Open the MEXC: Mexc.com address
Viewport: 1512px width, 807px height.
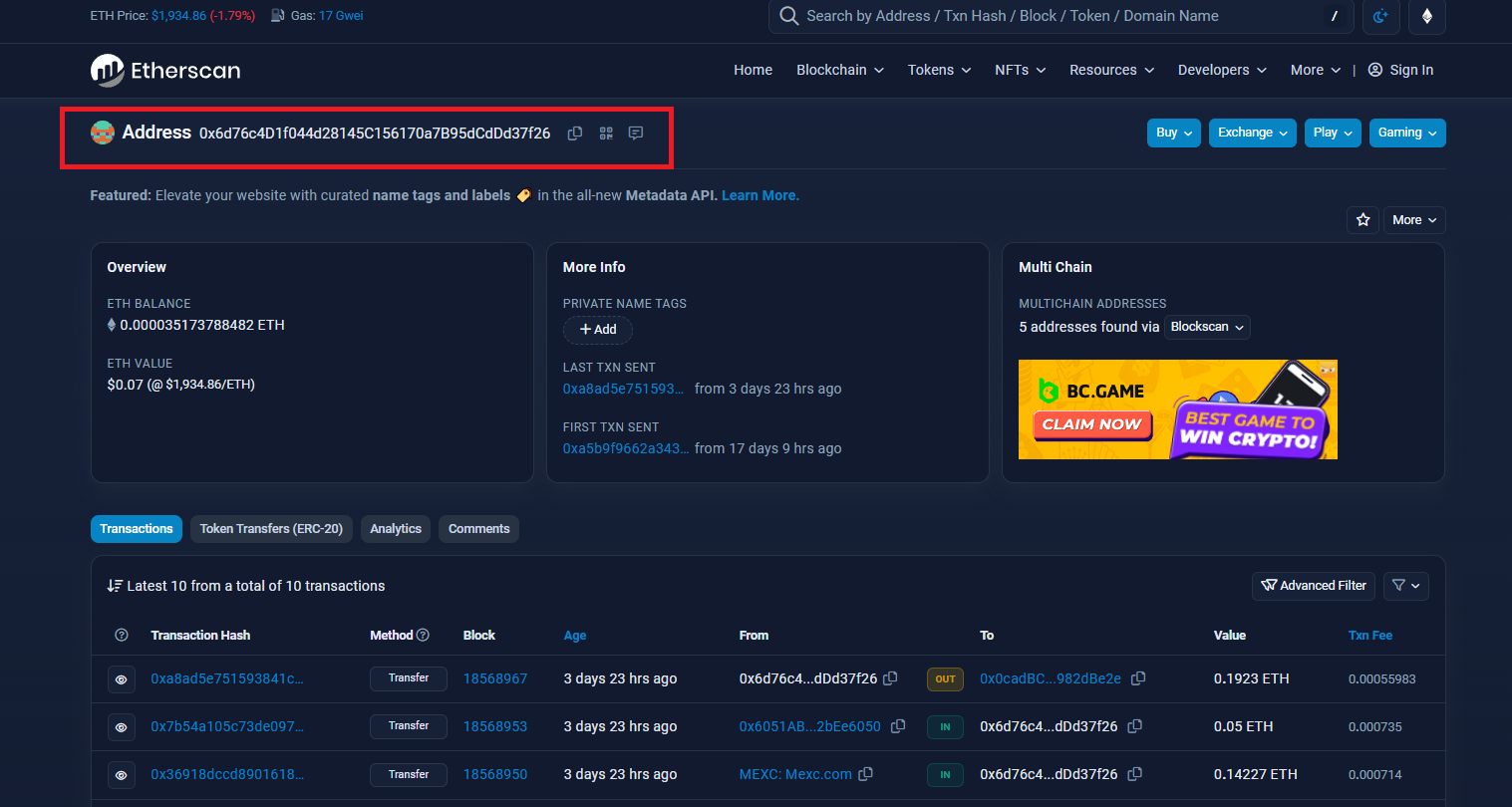click(x=795, y=774)
